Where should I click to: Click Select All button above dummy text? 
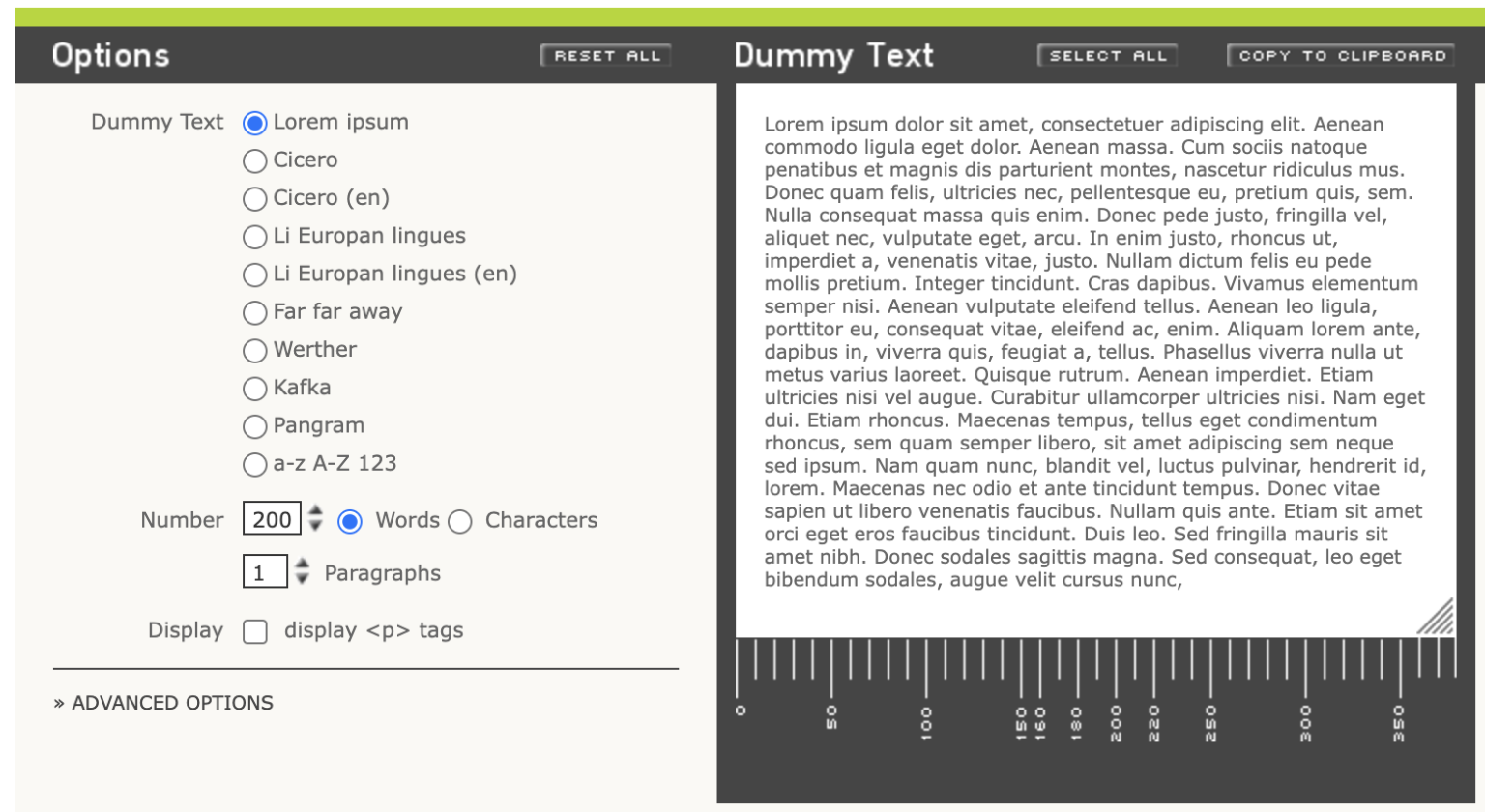pos(1107,56)
